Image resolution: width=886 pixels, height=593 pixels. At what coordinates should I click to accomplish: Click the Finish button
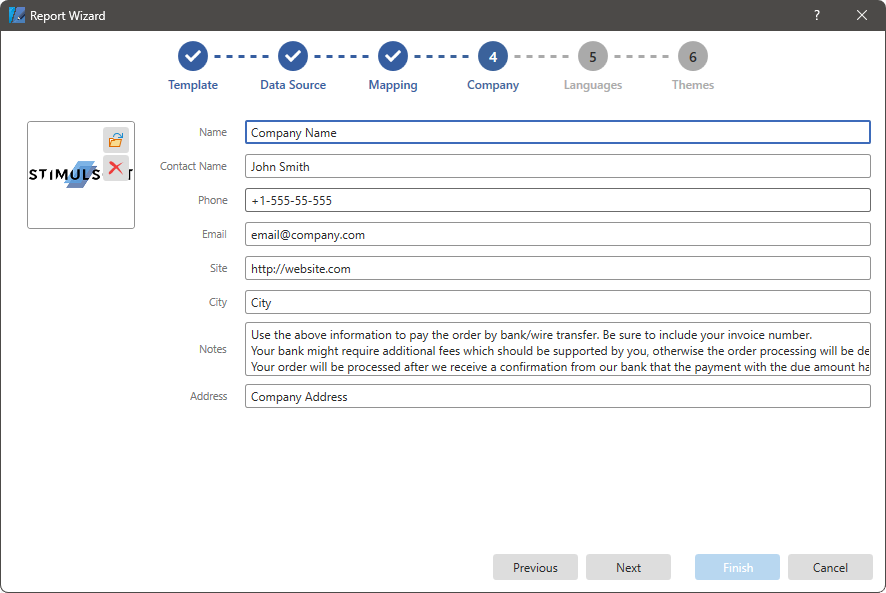click(x=737, y=567)
